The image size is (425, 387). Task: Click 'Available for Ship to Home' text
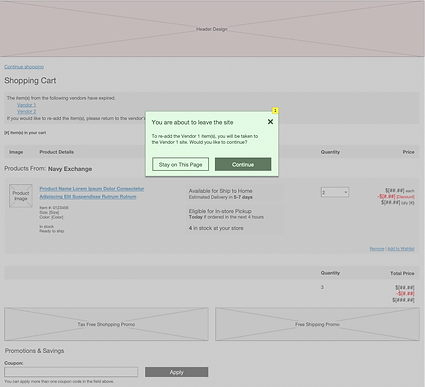point(220,191)
